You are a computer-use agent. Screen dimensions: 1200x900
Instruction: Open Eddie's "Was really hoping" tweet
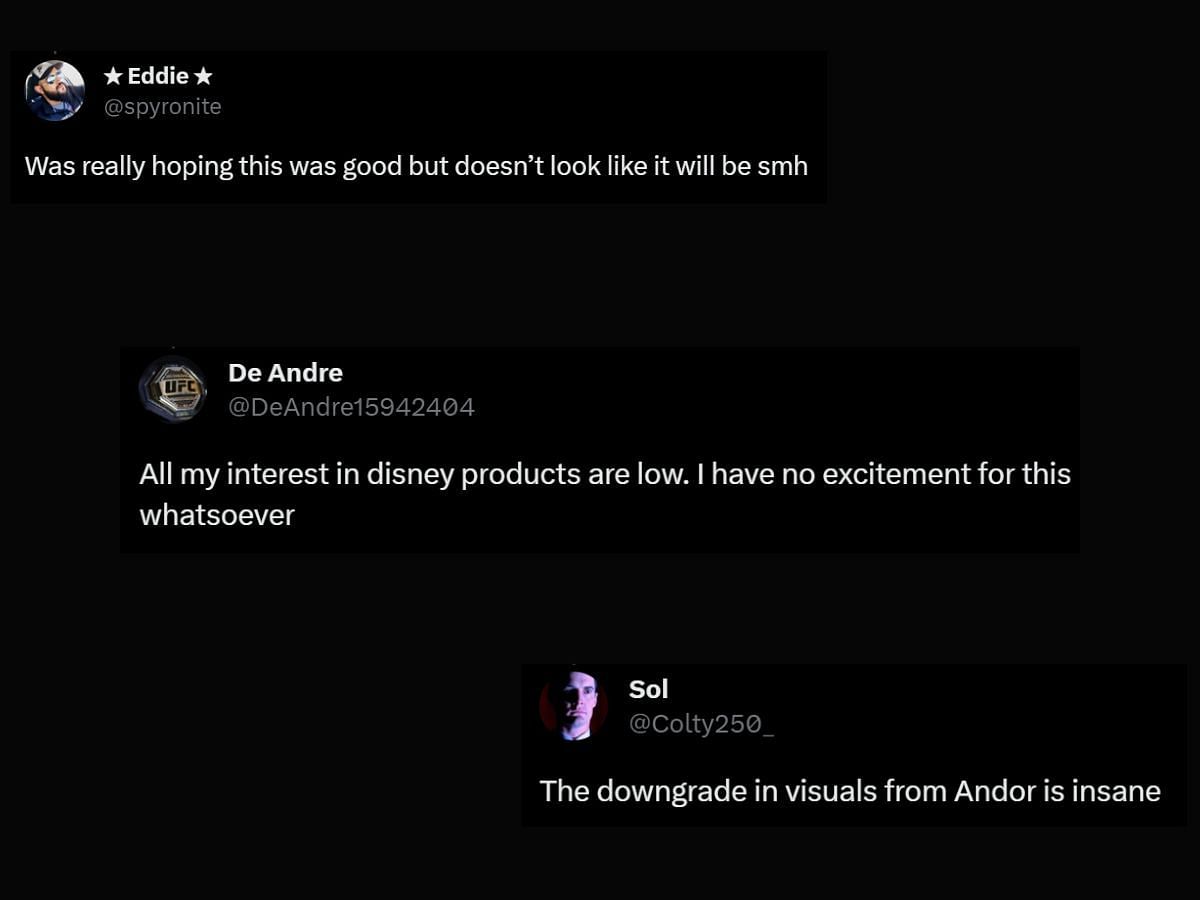(x=416, y=166)
